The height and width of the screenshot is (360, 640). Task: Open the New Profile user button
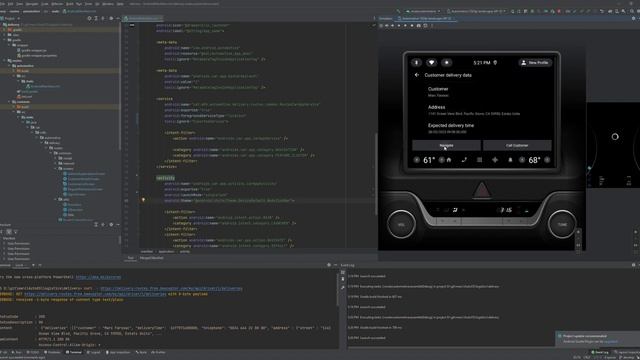535,62
